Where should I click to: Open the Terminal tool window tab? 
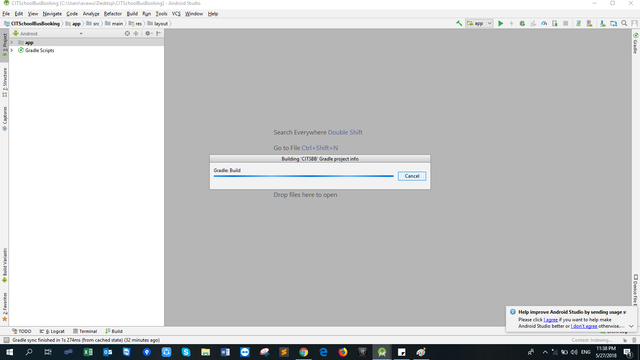click(85, 331)
